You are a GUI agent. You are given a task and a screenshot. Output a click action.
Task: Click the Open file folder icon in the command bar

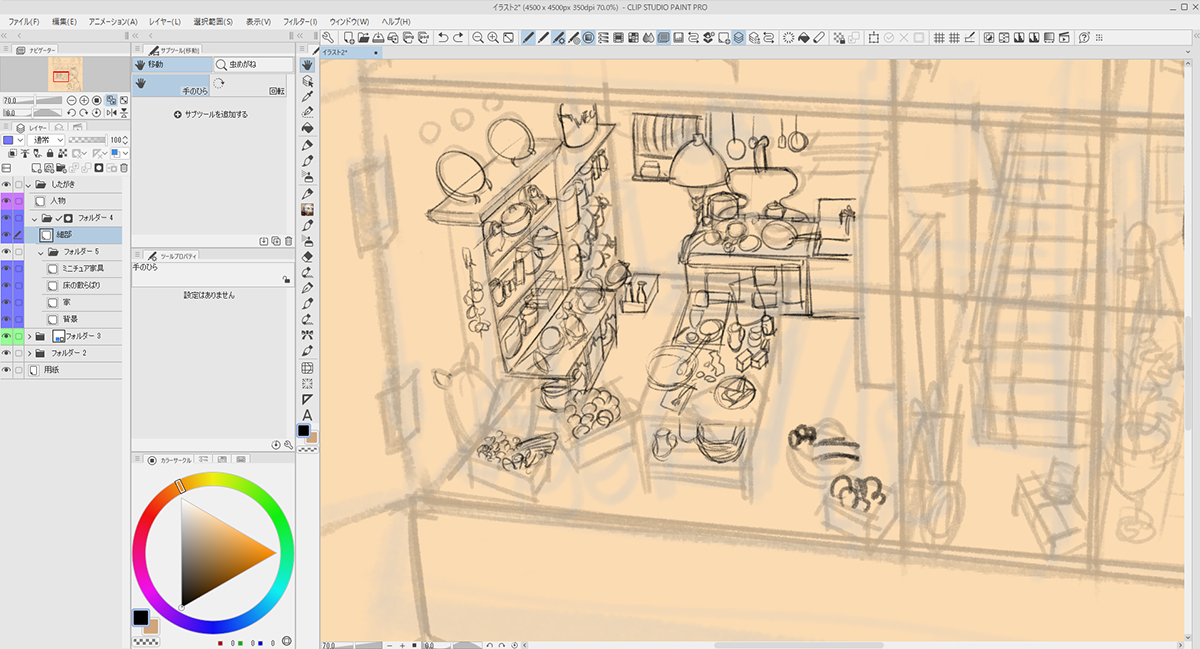click(365, 38)
